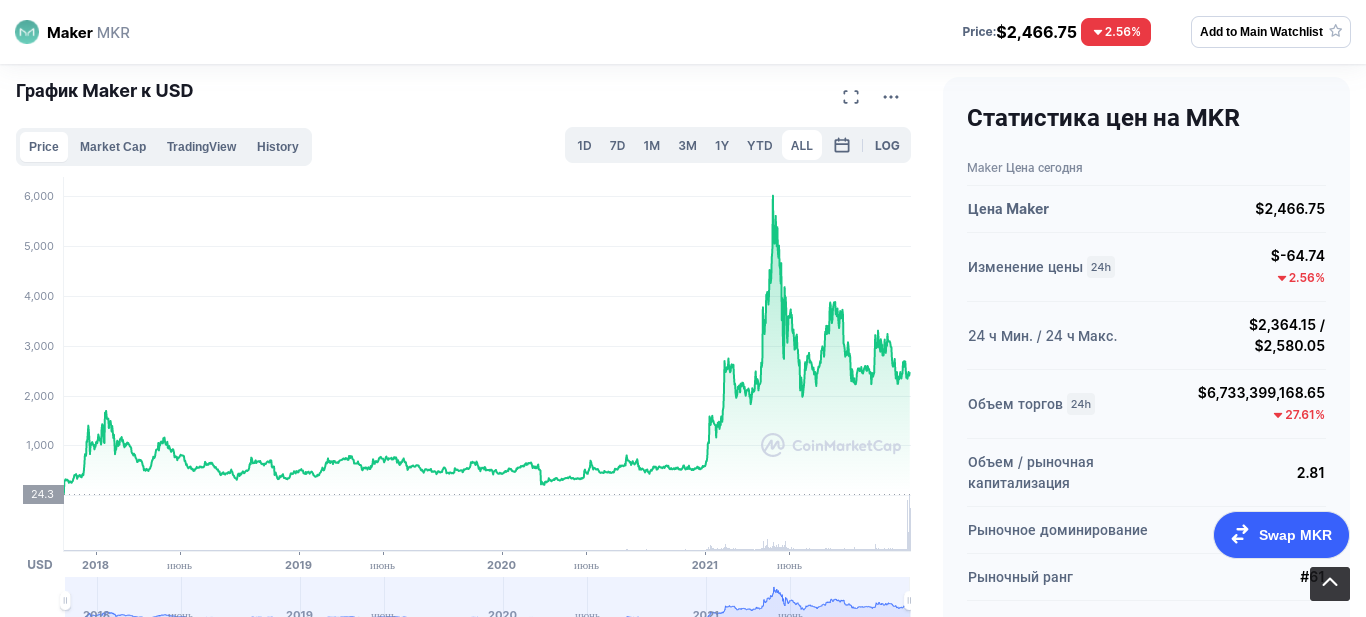Viewport: 1366px width, 617px height.
Task: Select the 1D time range
Action: [x=584, y=145]
